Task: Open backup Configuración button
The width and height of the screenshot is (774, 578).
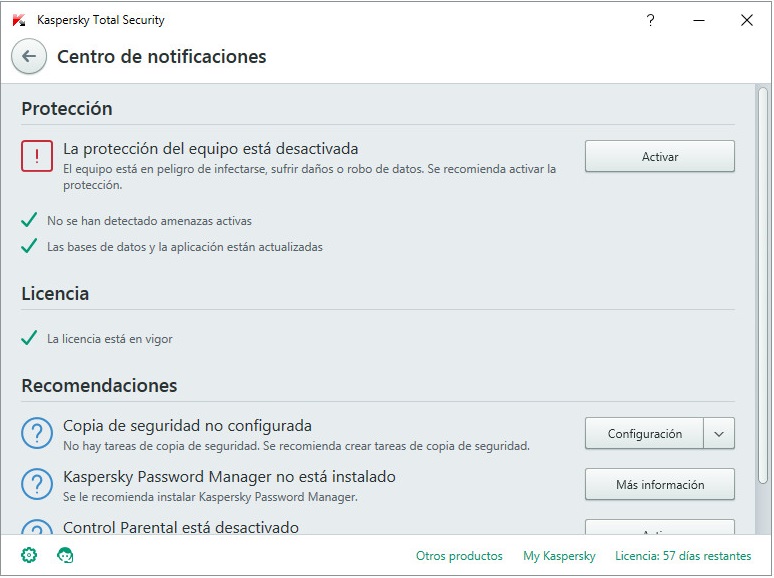Action: click(x=644, y=433)
